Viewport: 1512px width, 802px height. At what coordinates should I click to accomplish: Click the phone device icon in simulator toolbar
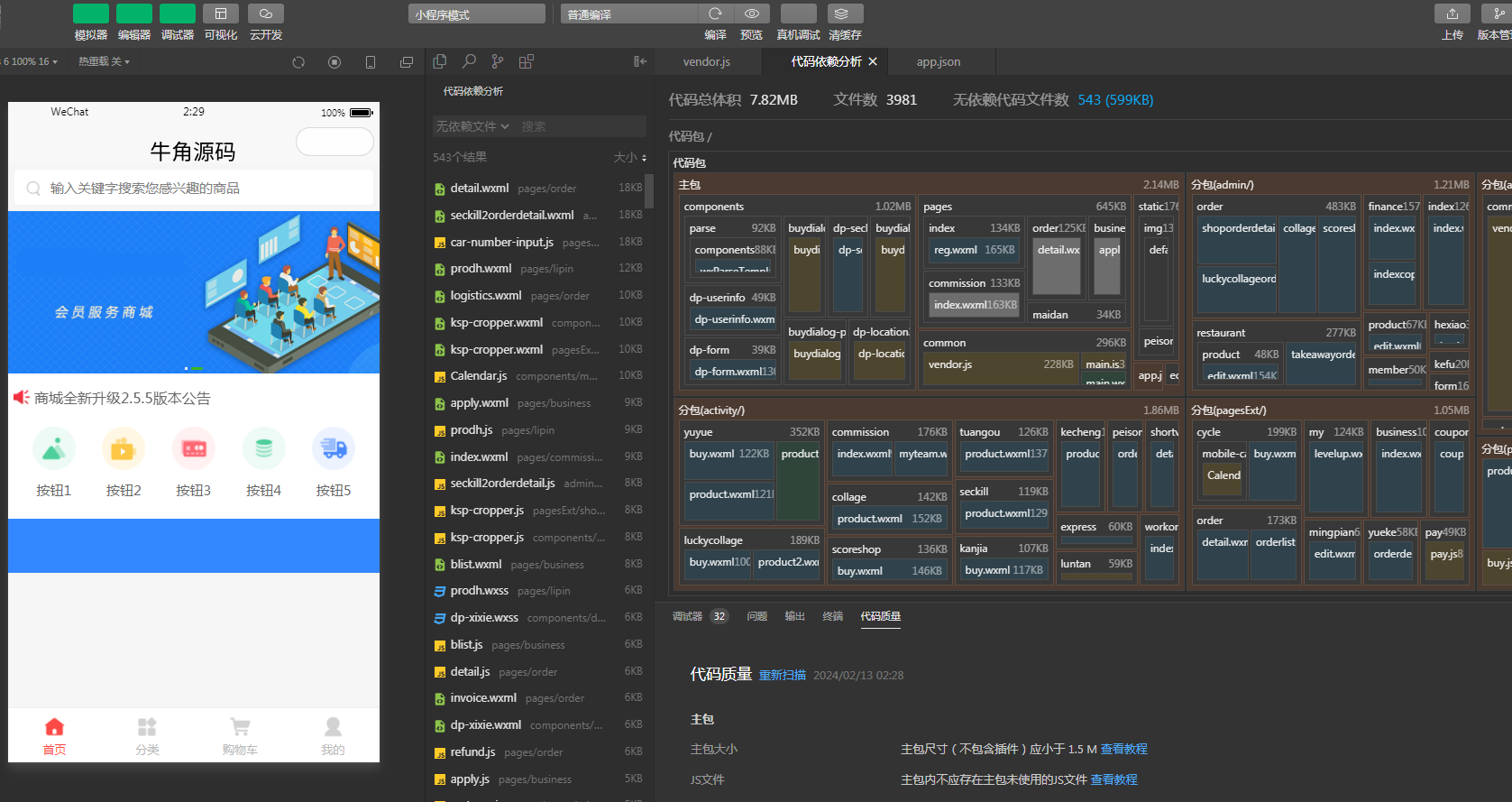[x=371, y=62]
